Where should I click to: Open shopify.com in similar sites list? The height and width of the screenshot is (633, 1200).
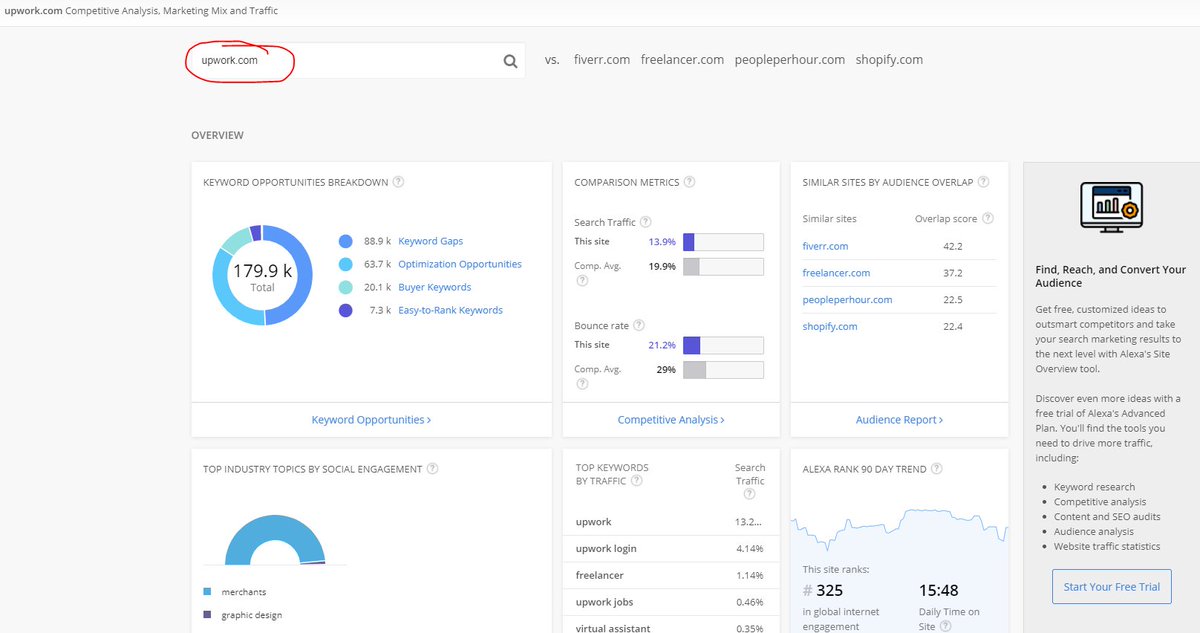tap(830, 327)
